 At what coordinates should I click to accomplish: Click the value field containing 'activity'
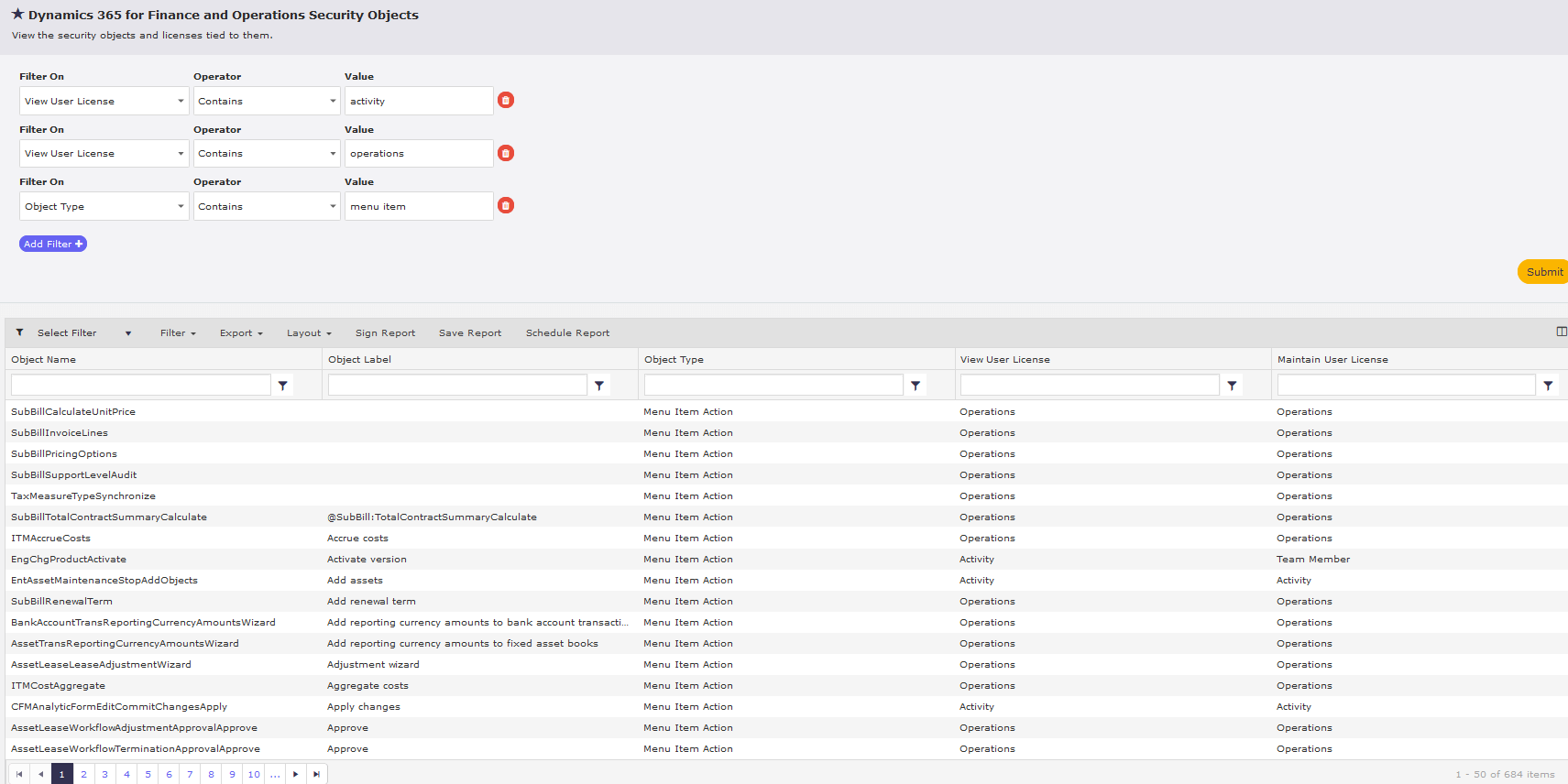[419, 101]
